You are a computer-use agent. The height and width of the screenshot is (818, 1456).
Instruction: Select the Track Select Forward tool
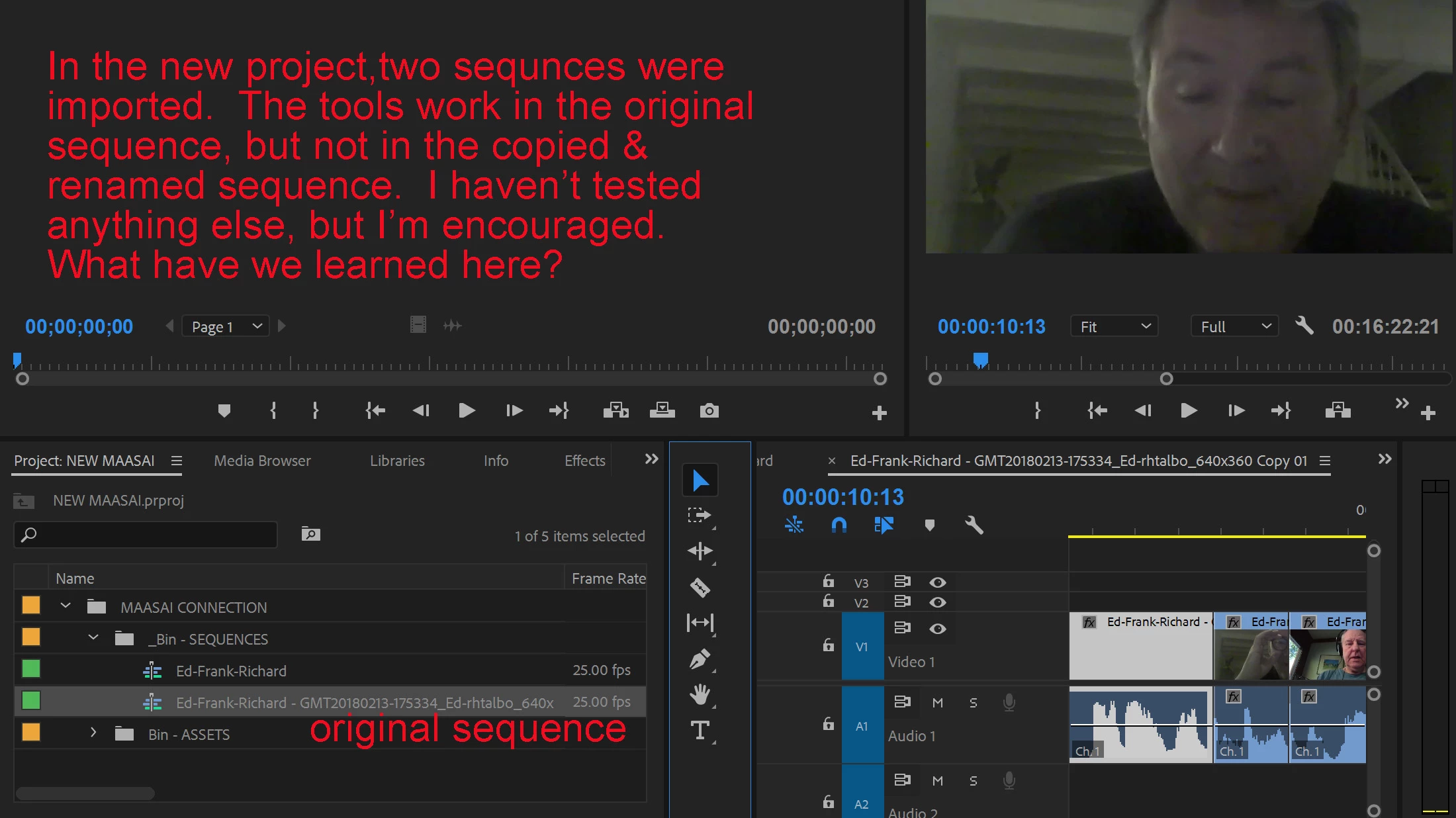click(700, 516)
